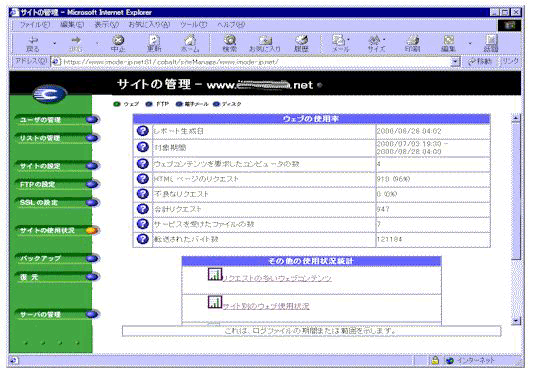Screen dimensions: 534x375
Task: Click the content frame vertical scrollbar thumb
Action: pos(516,191)
